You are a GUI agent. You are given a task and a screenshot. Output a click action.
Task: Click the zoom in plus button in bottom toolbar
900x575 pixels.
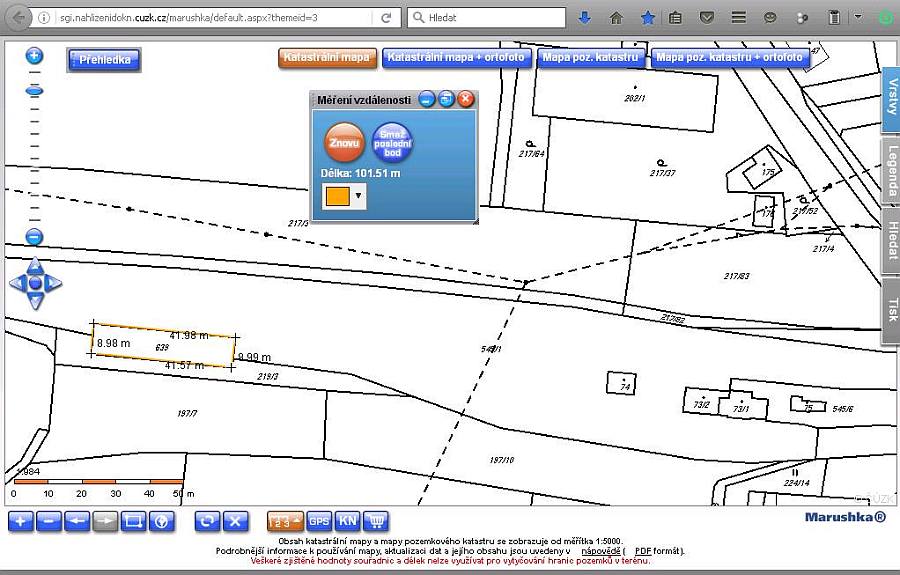click(20, 521)
